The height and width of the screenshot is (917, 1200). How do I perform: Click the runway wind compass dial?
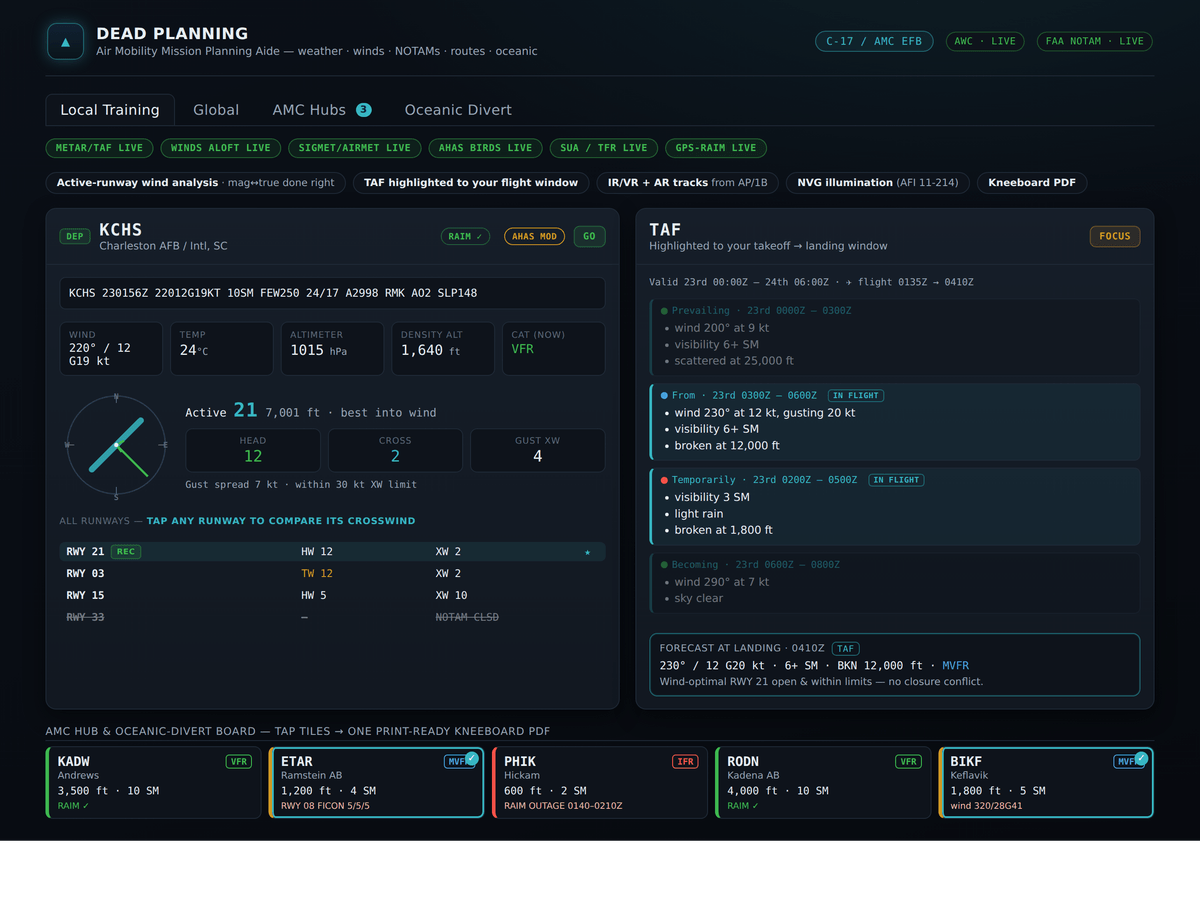coord(116,444)
